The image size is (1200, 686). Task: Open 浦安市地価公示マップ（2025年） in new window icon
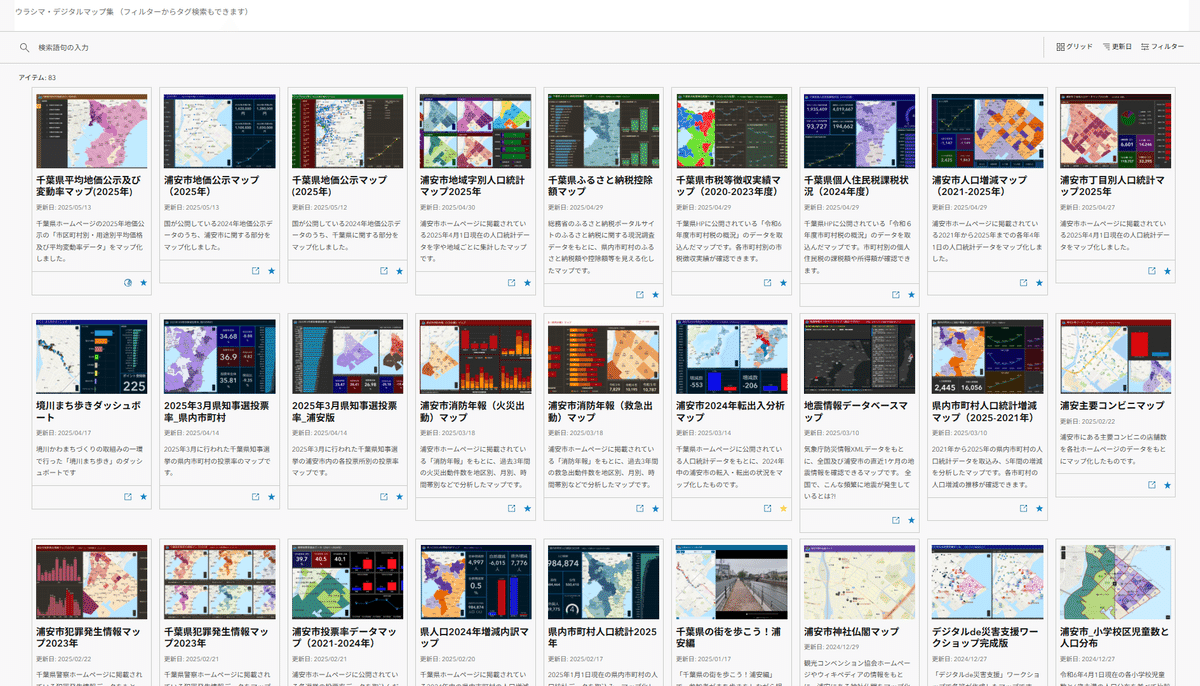coord(255,271)
